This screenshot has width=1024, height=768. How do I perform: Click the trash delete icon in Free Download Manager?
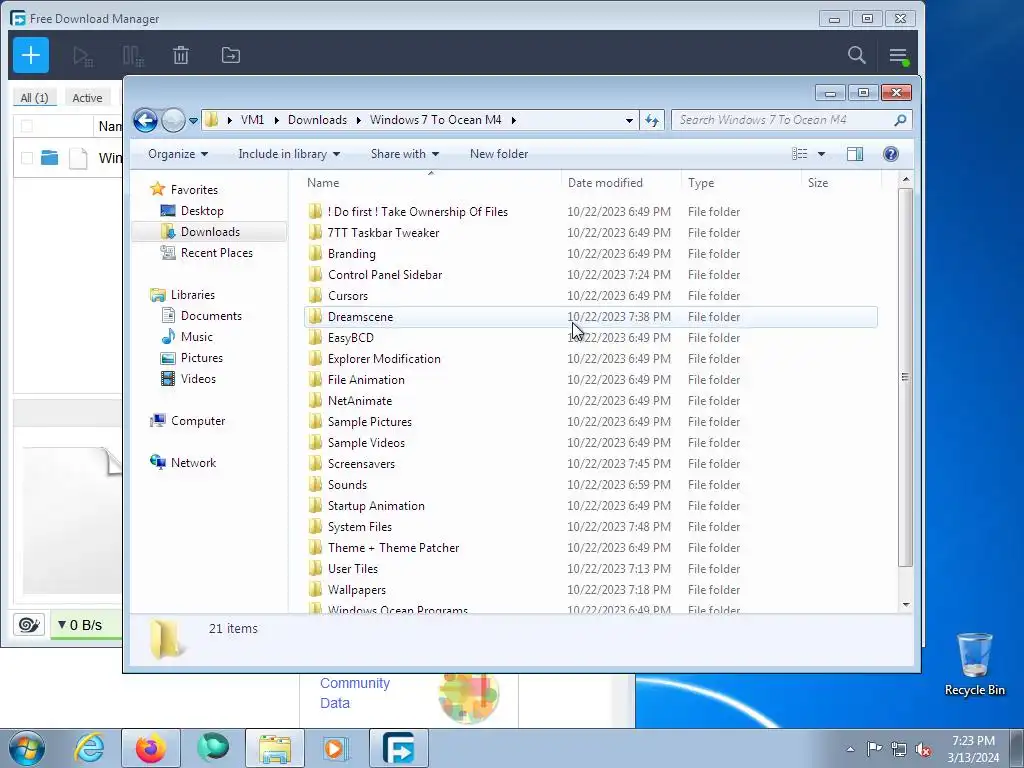tap(181, 56)
